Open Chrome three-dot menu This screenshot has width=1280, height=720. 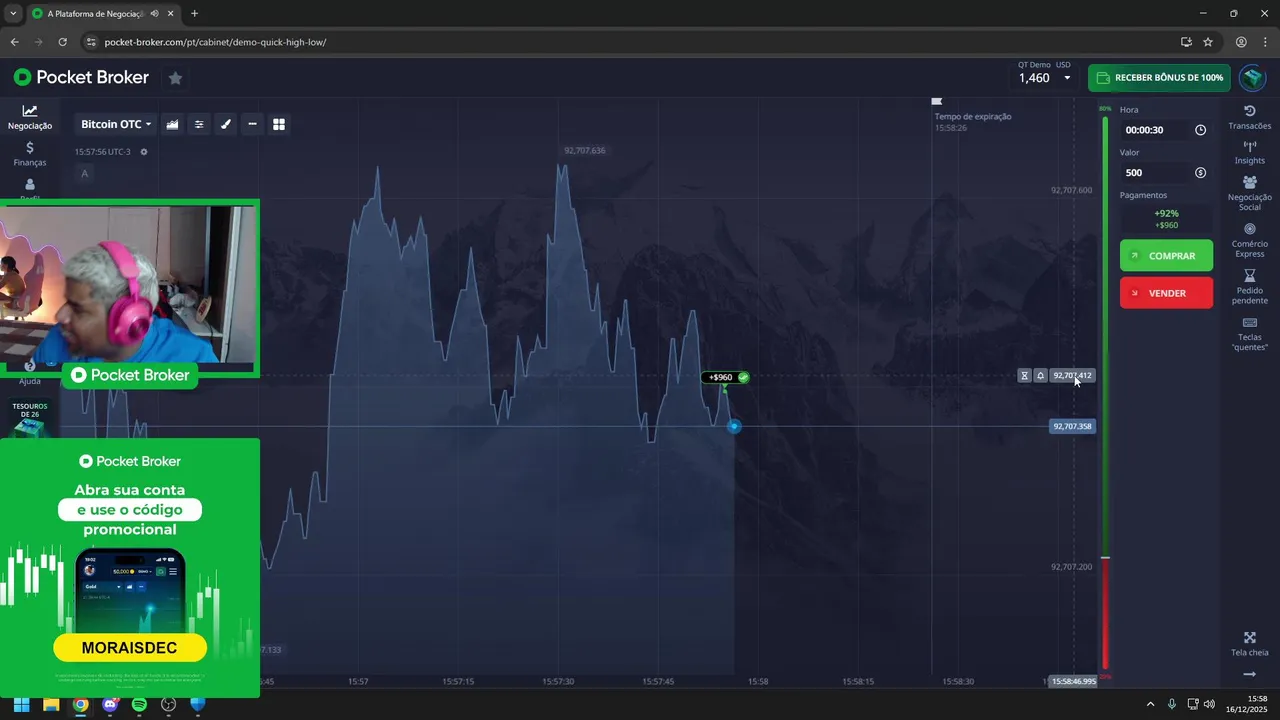[1265, 42]
